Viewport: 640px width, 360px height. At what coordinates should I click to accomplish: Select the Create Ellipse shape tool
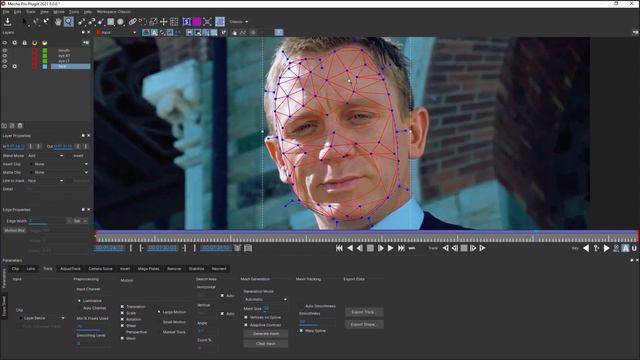121,22
